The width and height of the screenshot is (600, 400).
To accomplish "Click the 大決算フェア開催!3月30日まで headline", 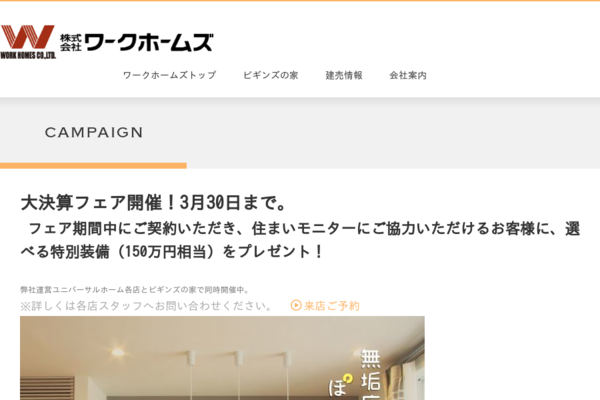I will point(153,202).
